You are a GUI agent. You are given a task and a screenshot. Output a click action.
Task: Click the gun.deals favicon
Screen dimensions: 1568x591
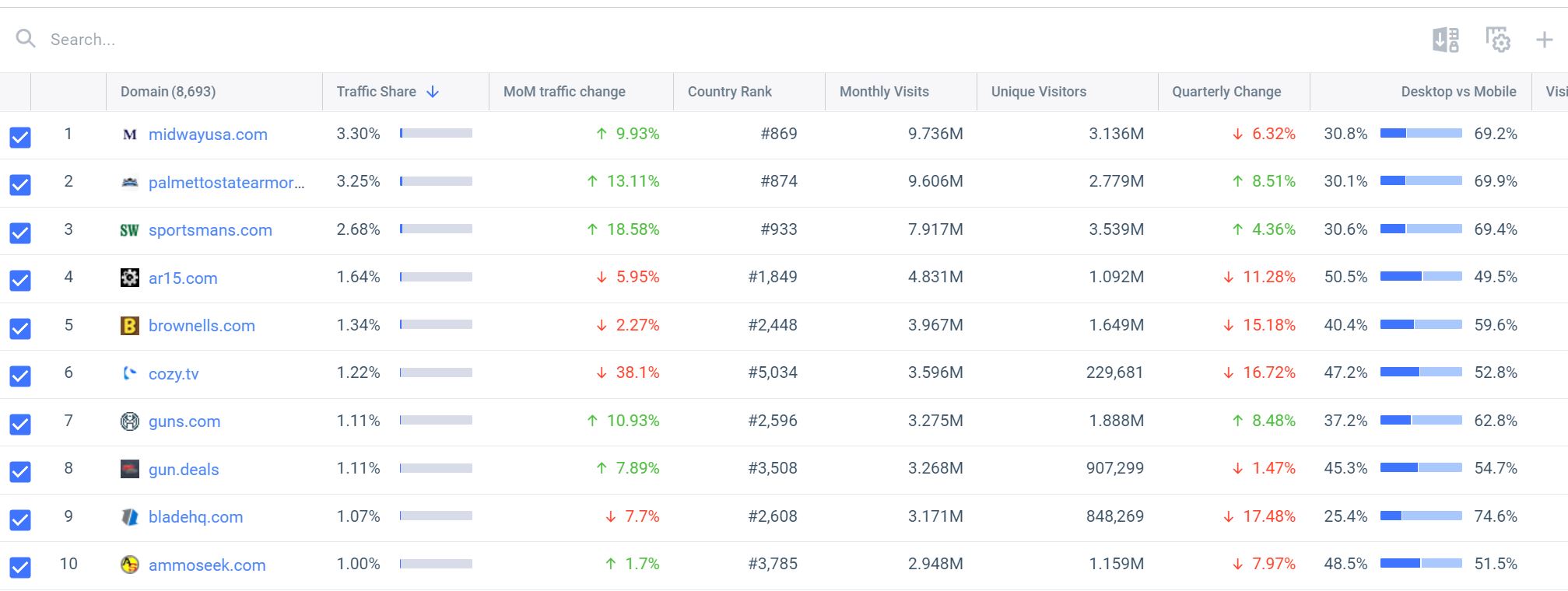(130, 469)
